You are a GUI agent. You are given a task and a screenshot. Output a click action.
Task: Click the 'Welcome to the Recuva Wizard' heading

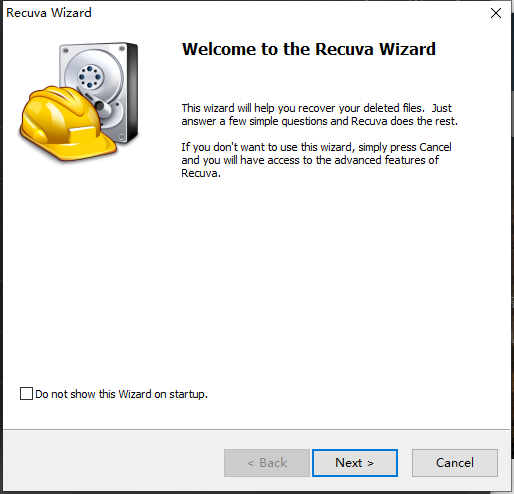point(309,49)
